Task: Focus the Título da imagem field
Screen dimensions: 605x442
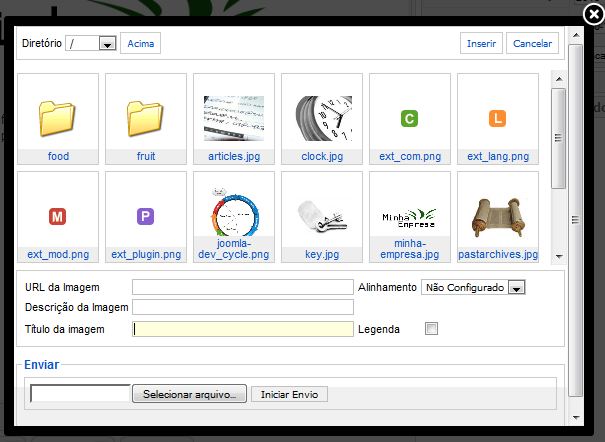Action: click(243, 329)
